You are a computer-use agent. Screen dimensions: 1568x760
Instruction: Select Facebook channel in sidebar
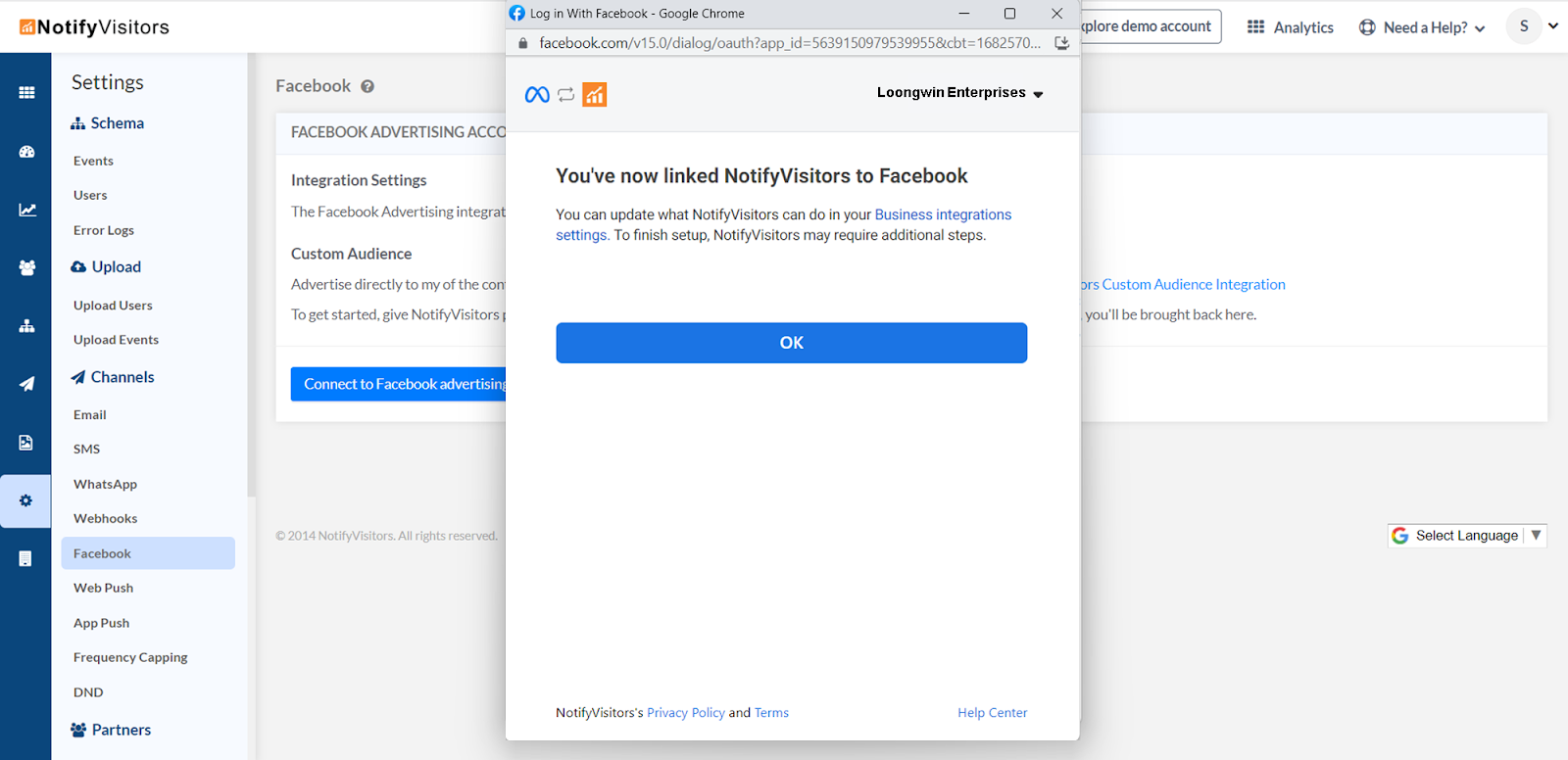(148, 553)
